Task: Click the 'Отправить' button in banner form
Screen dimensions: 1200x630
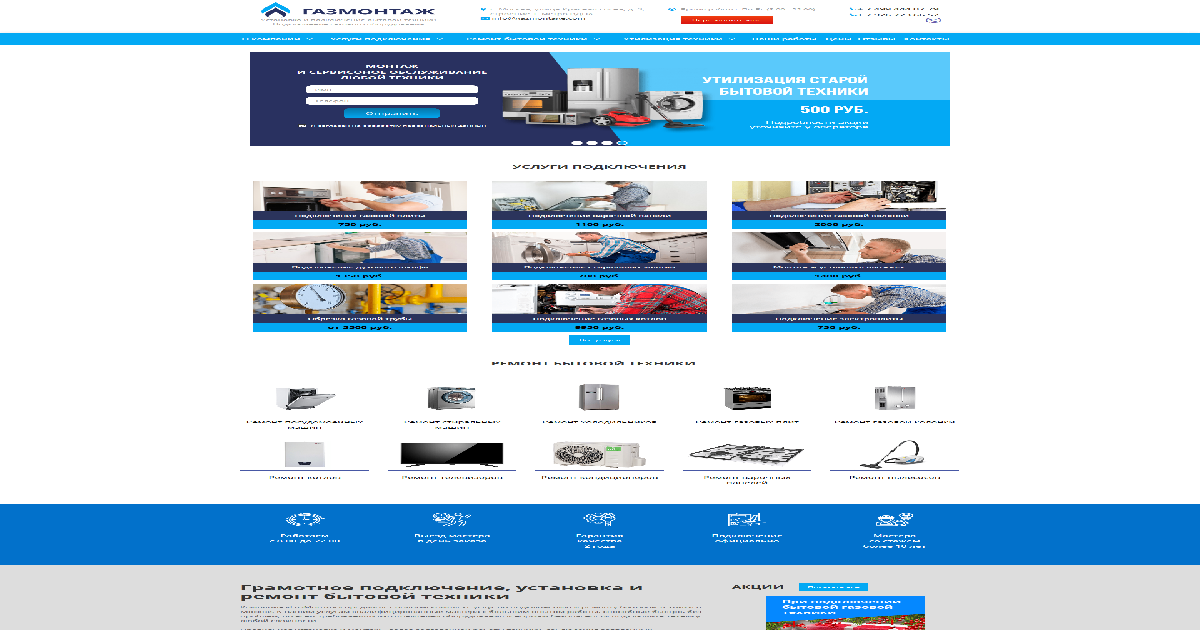Action: click(392, 113)
